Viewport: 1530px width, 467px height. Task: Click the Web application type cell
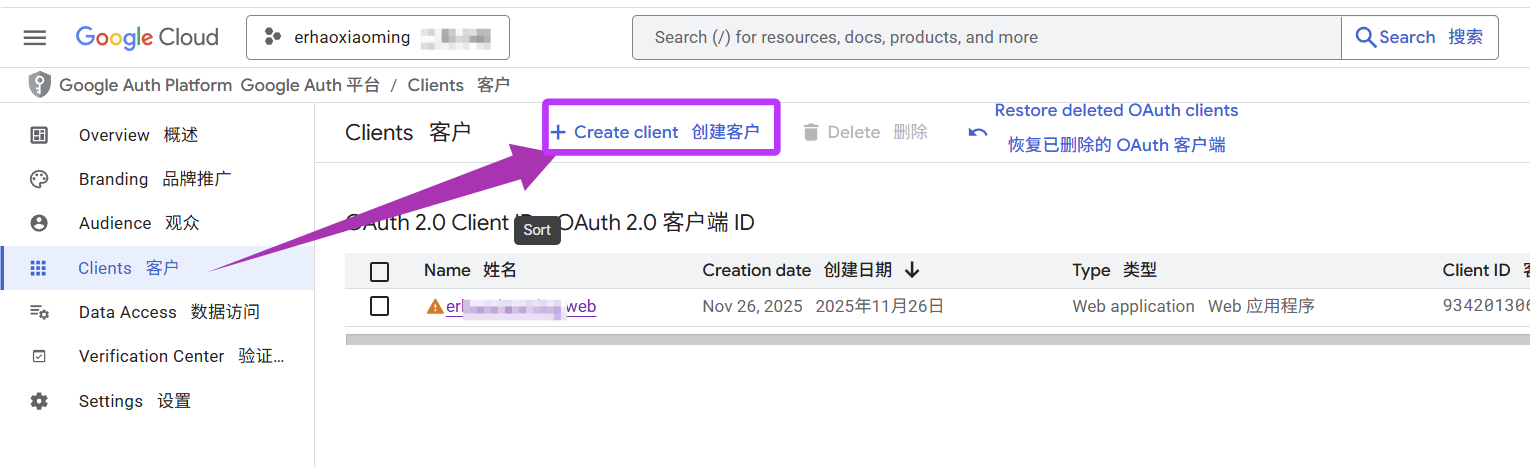1193,306
